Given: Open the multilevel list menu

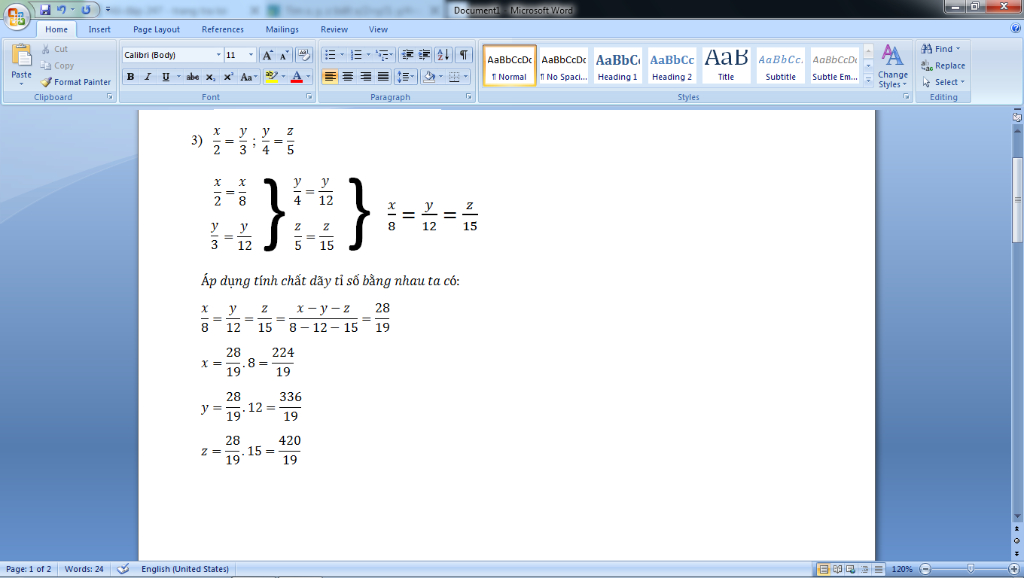Looking at the screenshot, I should point(383,56).
